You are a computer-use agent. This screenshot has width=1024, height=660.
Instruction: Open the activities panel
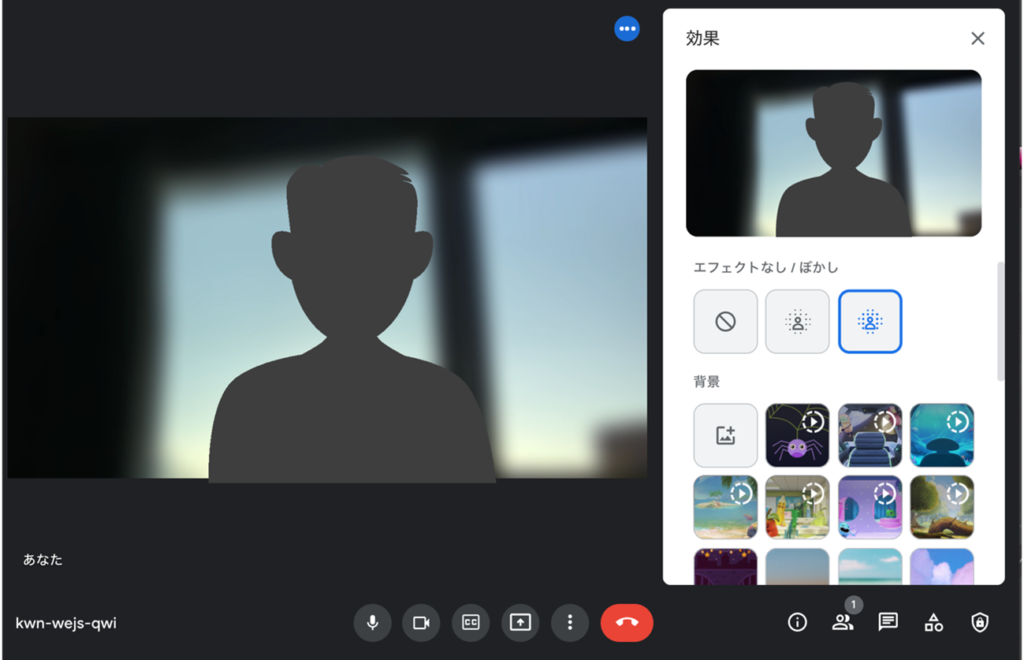933,622
